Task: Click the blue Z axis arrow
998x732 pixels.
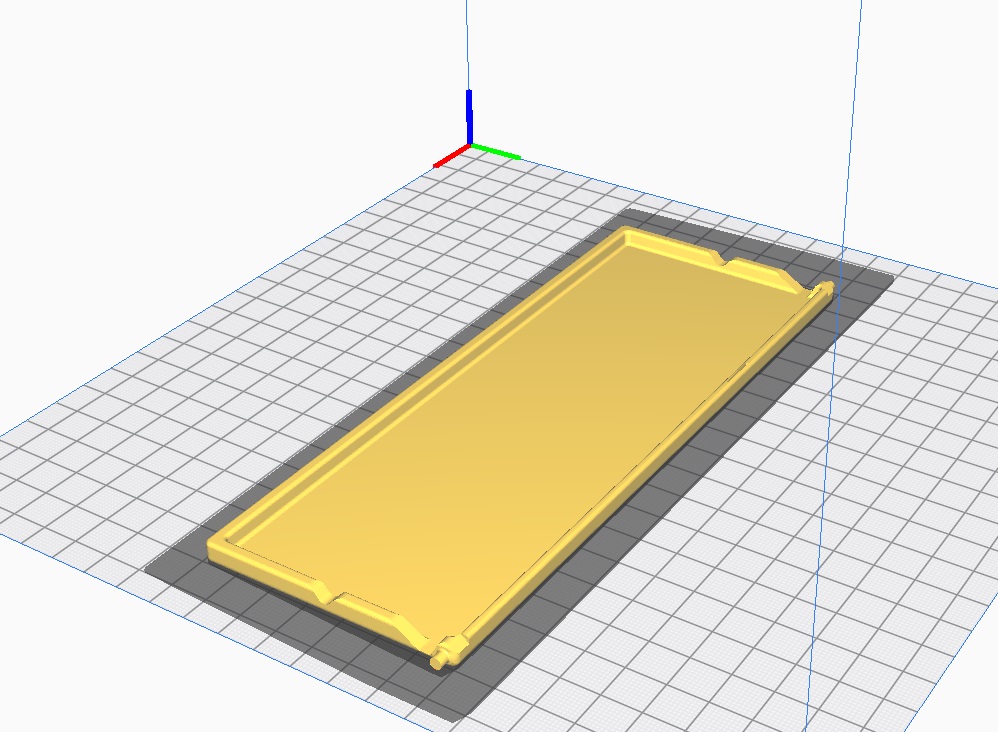Action: point(469,115)
